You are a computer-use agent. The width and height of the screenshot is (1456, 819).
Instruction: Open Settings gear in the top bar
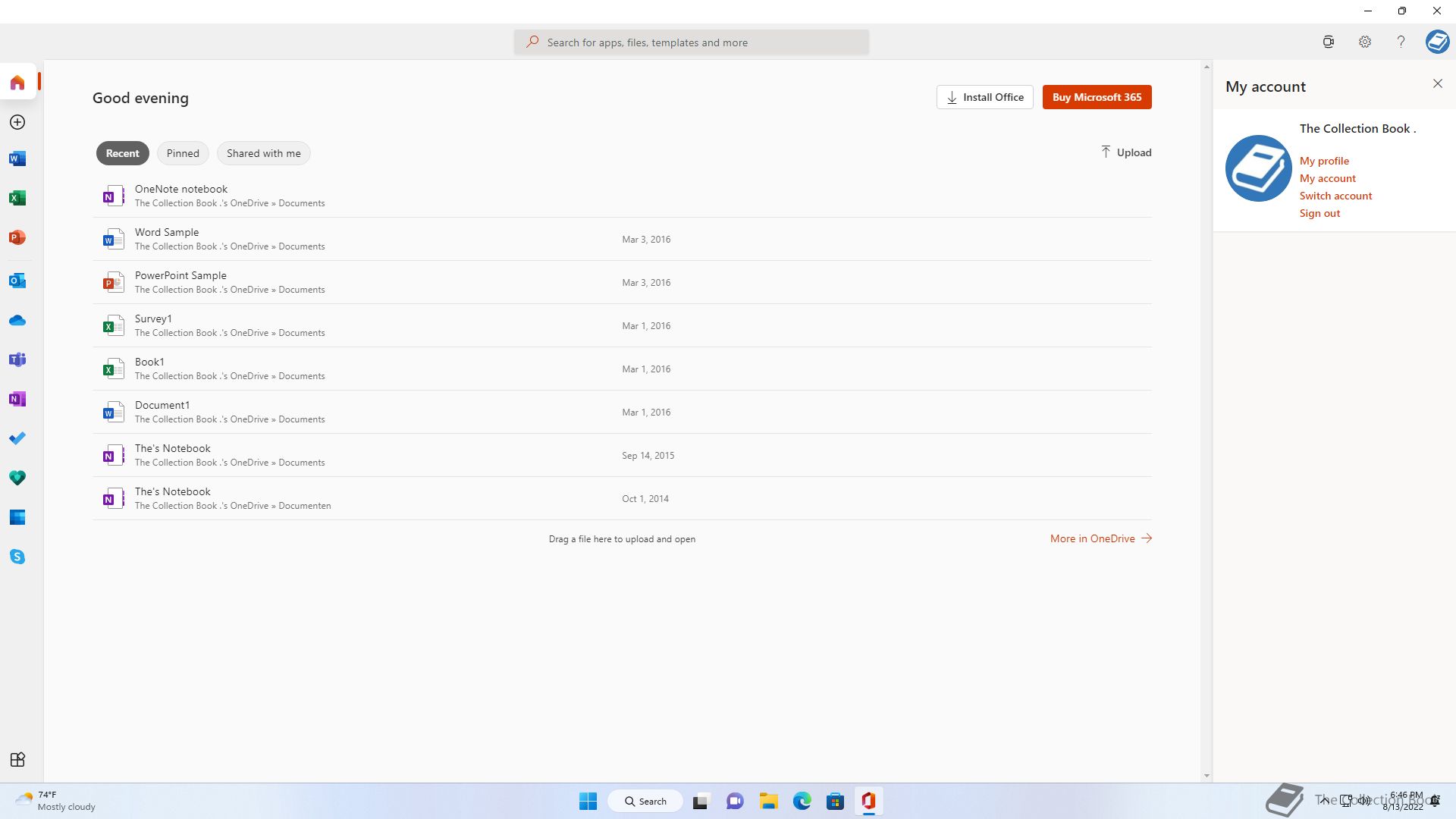click(1364, 42)
